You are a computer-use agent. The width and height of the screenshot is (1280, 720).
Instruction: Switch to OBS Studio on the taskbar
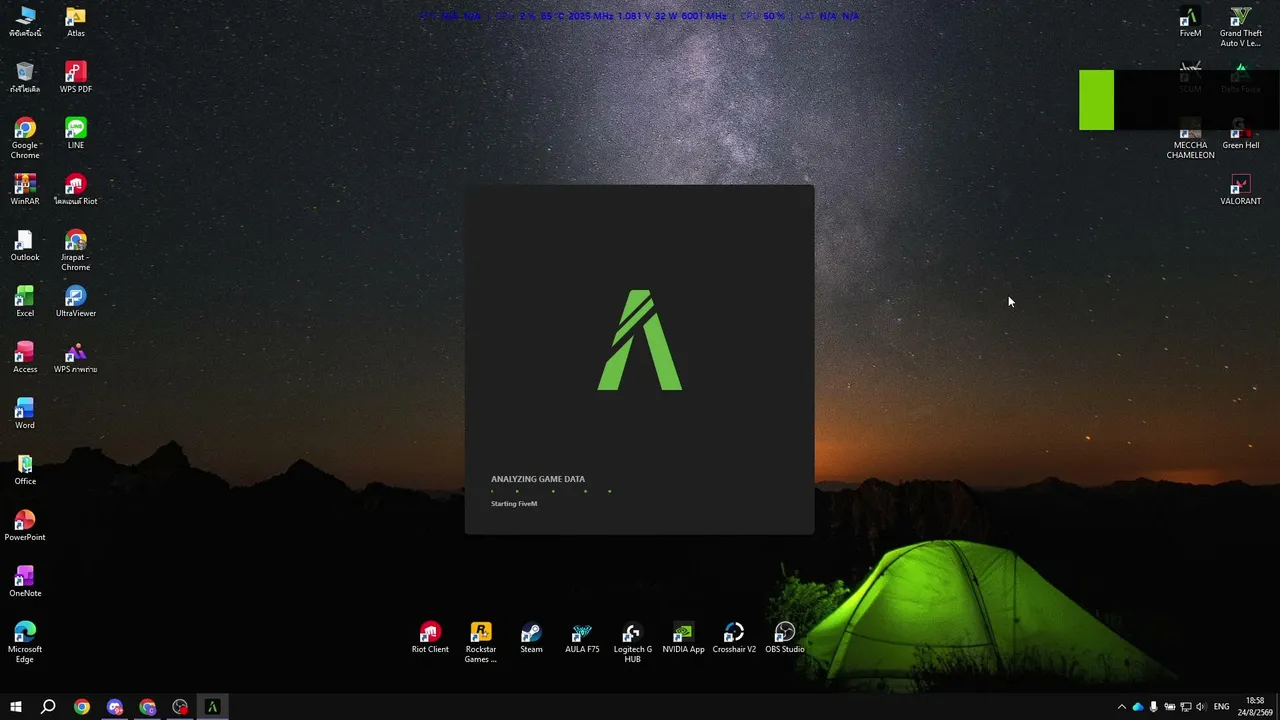coord(180,707)
